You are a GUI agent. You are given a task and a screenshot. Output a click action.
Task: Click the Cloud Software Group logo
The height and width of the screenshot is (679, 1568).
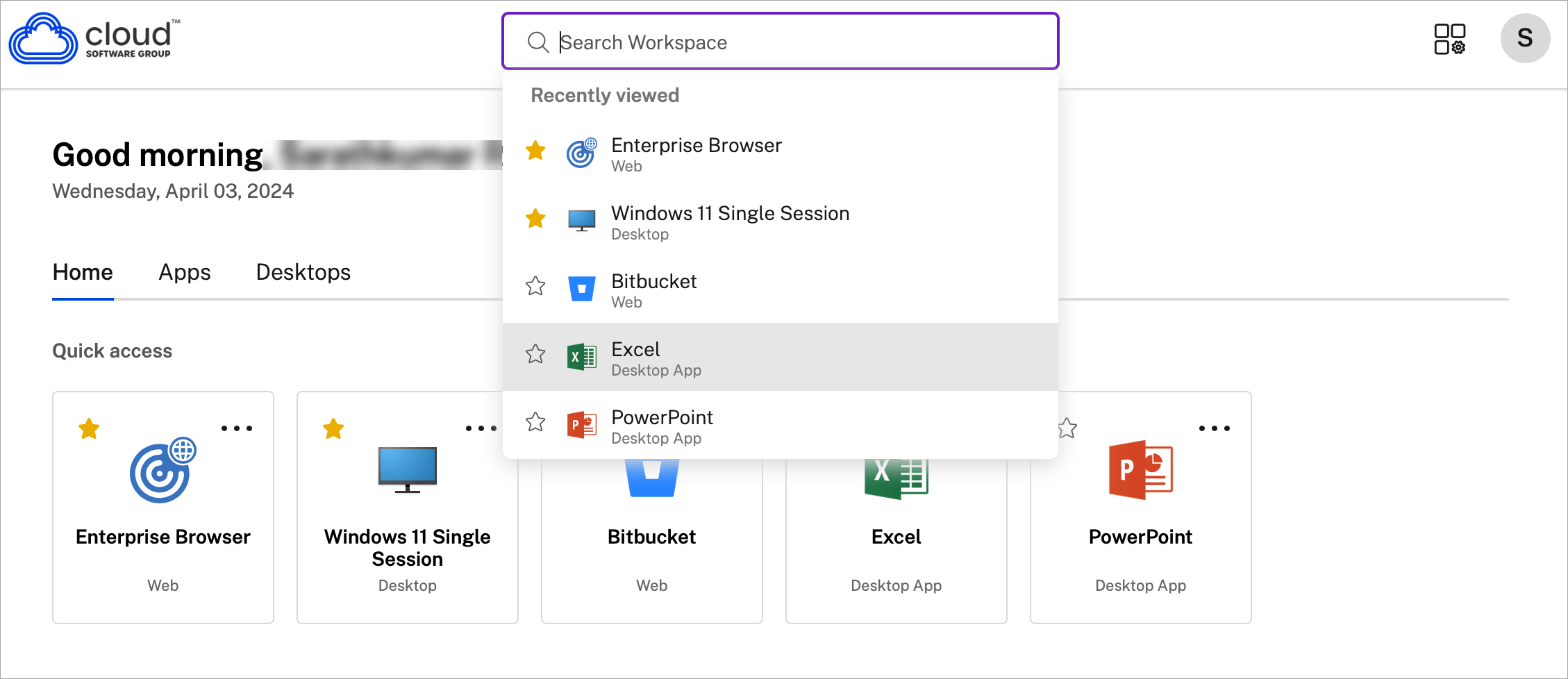(94, 38)
